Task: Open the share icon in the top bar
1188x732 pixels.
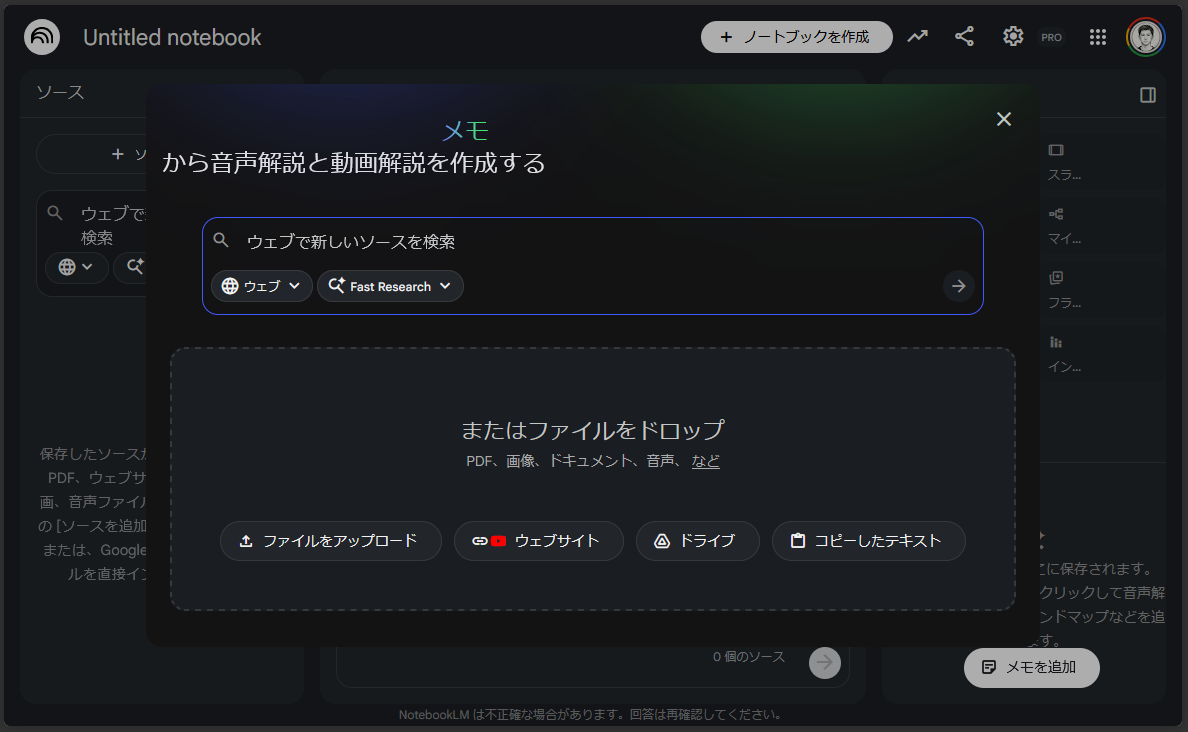Action: tap(964, 36)
